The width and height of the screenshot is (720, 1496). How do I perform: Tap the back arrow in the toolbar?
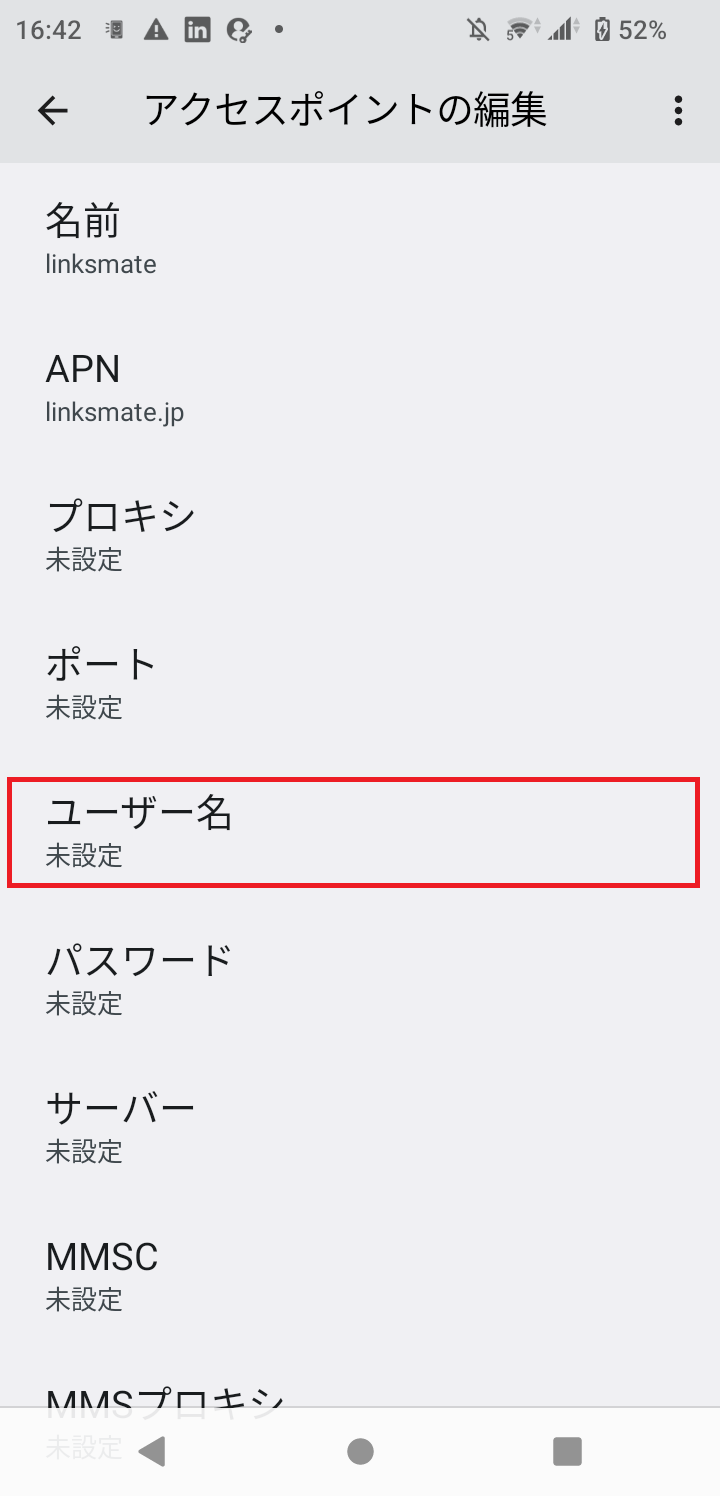[52, 110]
